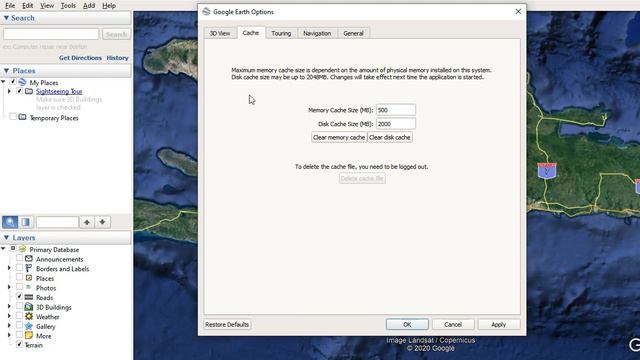Image resolution: width=640 pixels, height=360 pixels.
Task: Enable the Announcements layer checkbox
Action: click(19, 258)
